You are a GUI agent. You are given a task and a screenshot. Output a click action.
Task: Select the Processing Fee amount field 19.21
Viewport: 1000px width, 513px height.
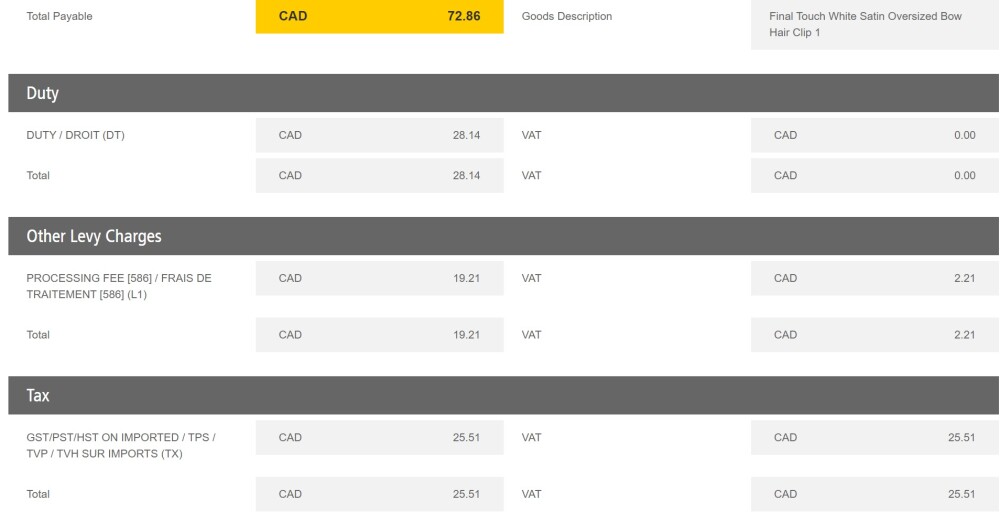379,278
